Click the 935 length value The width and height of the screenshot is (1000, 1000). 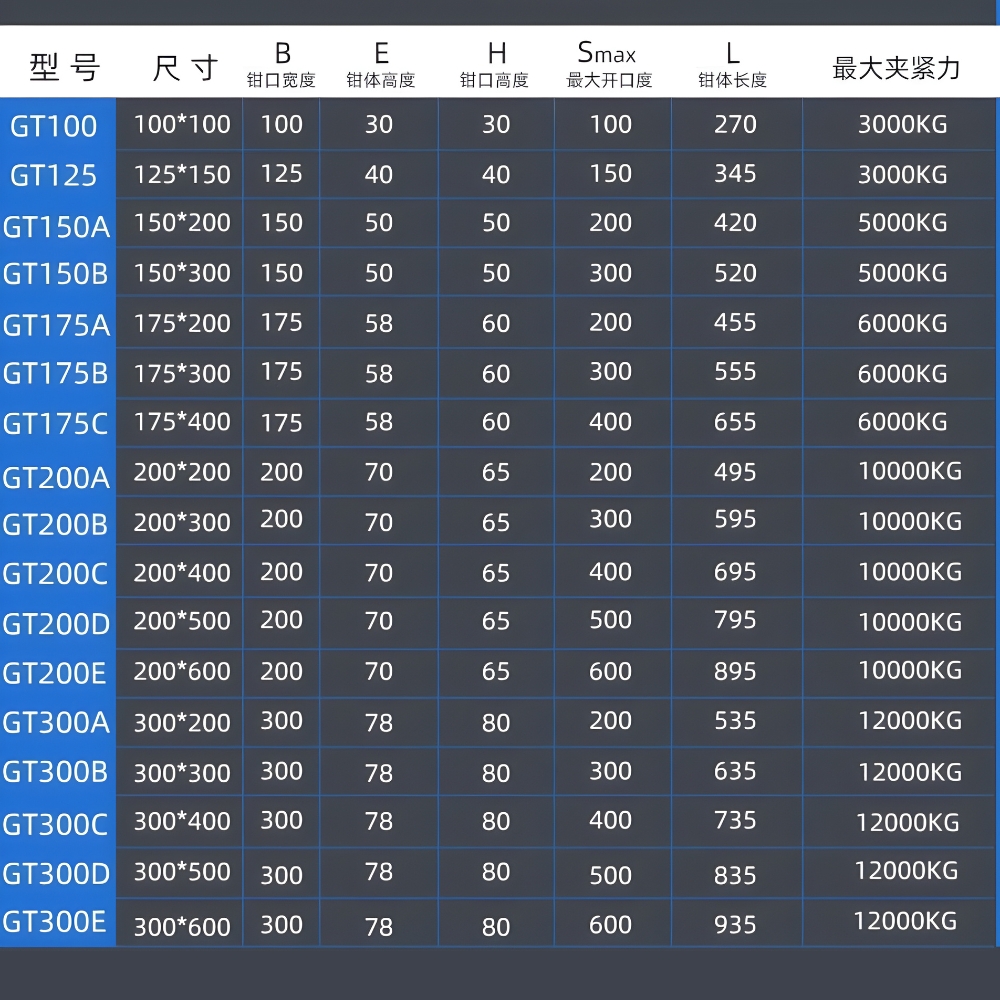pyautogui.click(x=735, y=925)
